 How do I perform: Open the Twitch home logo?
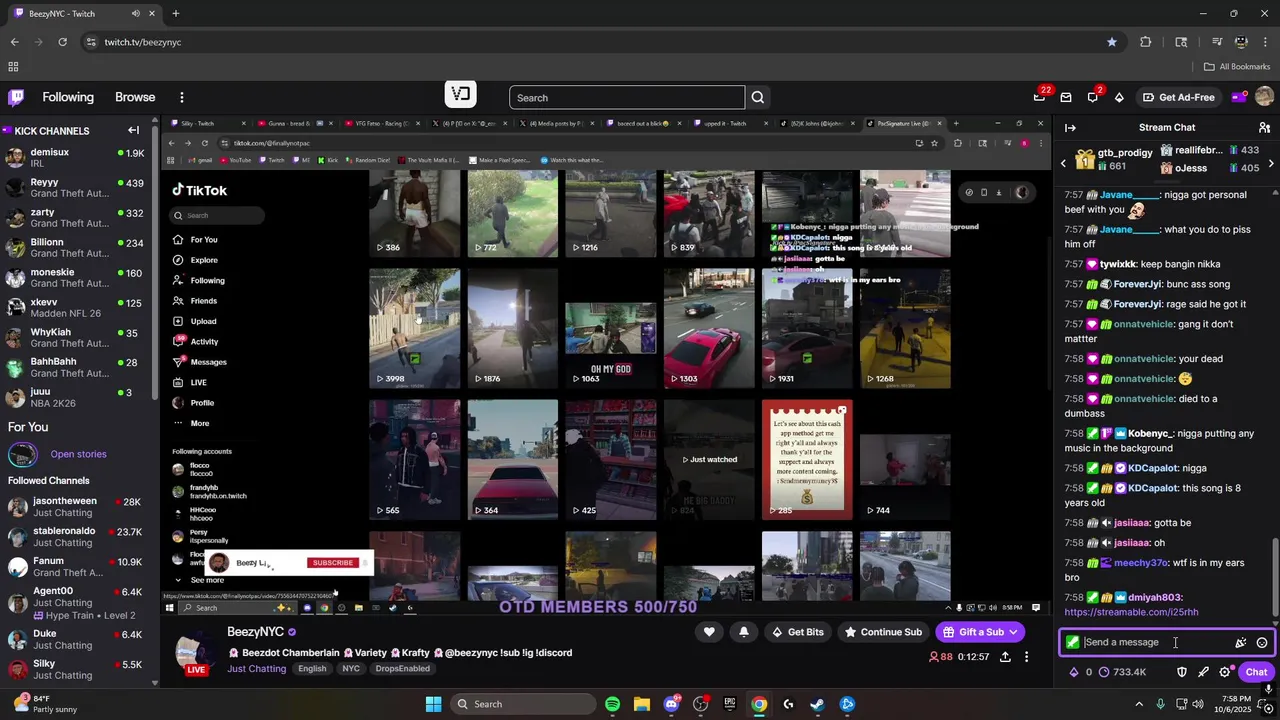click(x=16, y=97)
